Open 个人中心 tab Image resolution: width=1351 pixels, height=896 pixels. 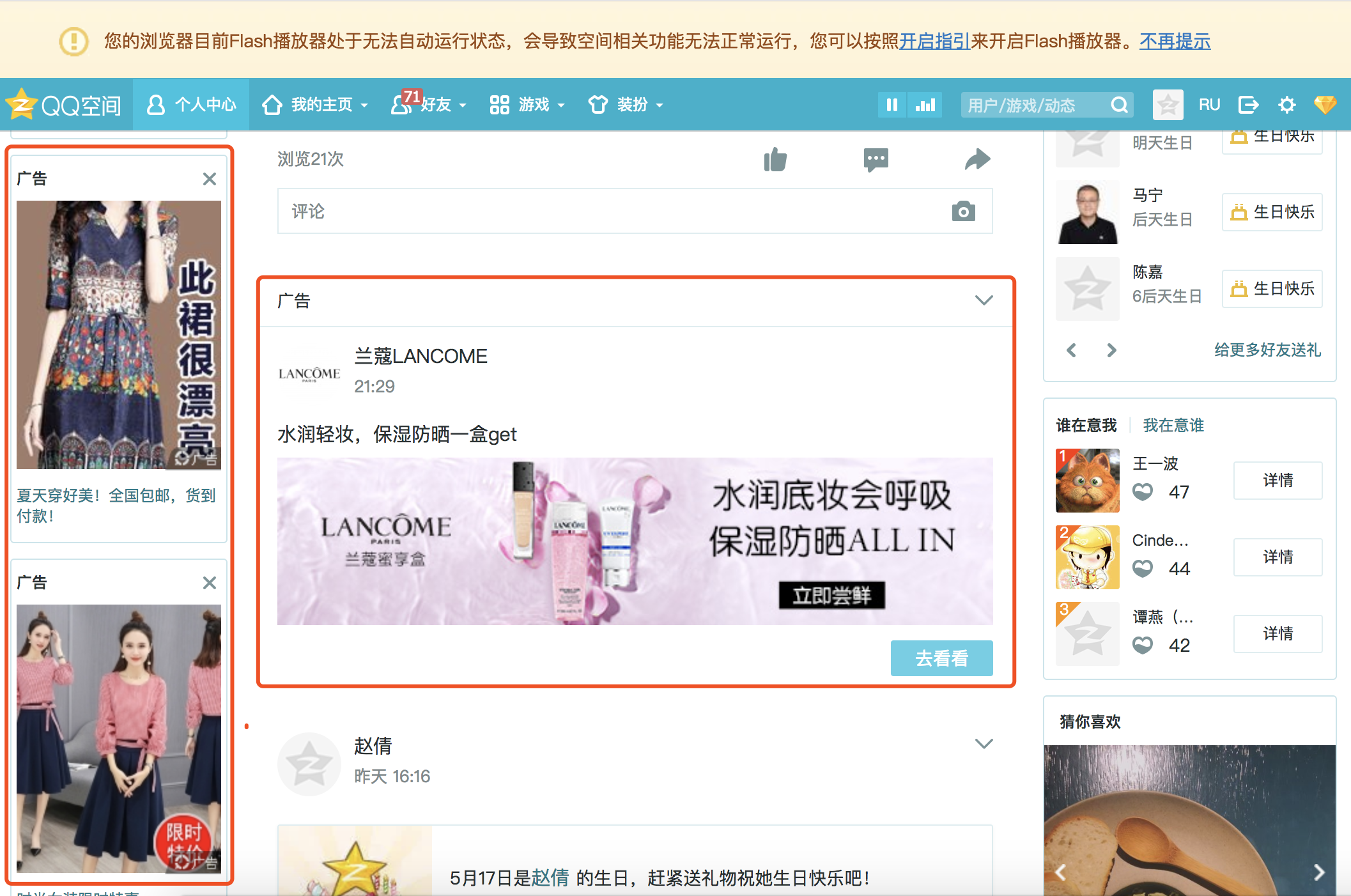pos(191,104)
